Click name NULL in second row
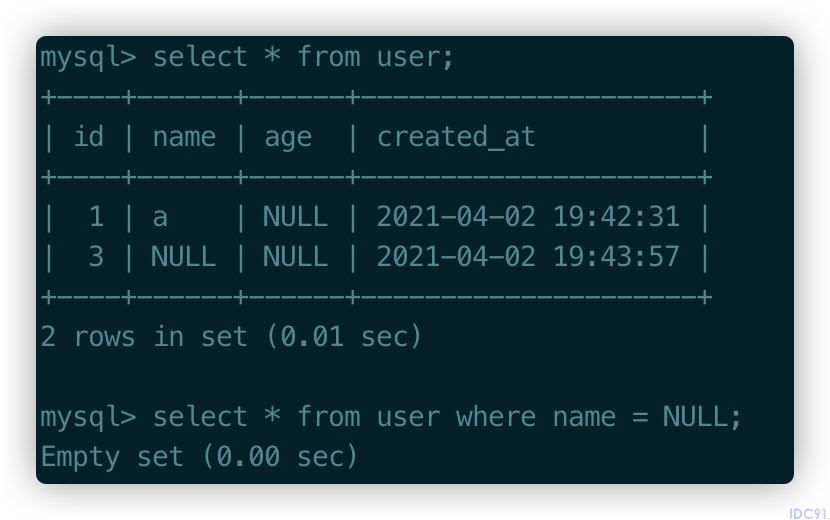 tap(183, 257)
